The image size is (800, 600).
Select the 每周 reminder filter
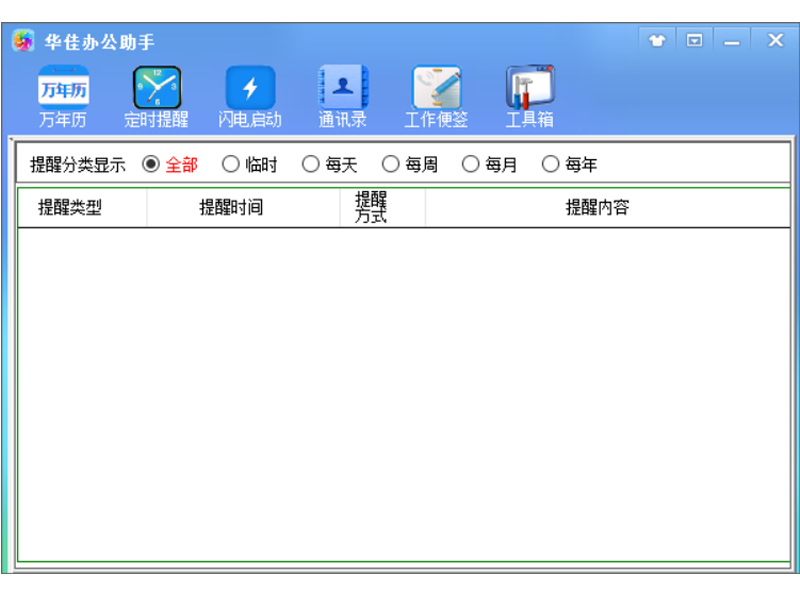pyautogui.click(x=410, y=164)
